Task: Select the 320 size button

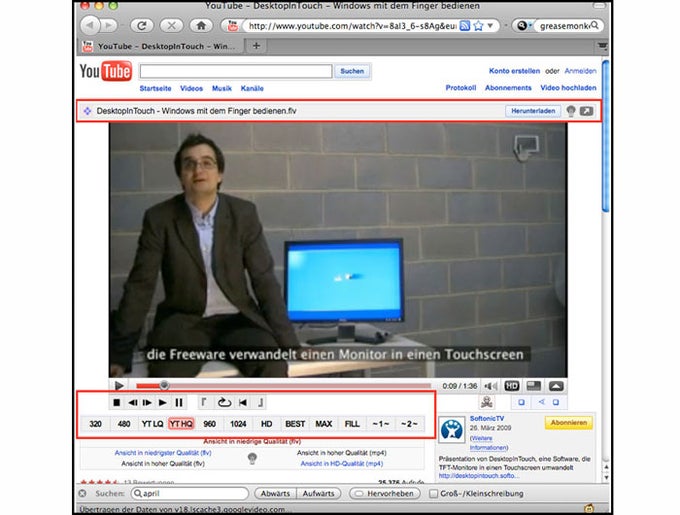Action: pos(95,424)
